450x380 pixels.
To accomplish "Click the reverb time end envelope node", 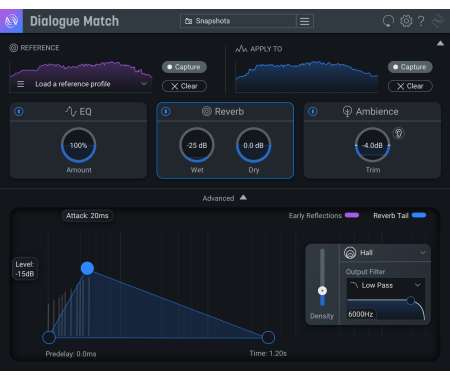I will point(268,337).
